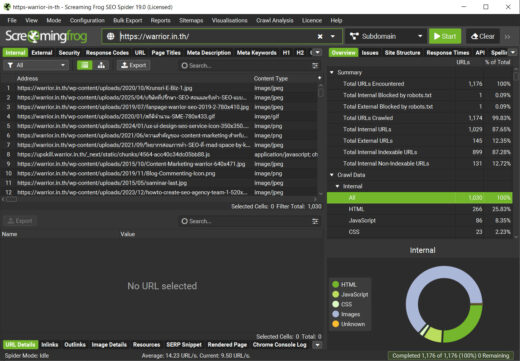Open the Inlinks bottom tab

click(50, 345)
